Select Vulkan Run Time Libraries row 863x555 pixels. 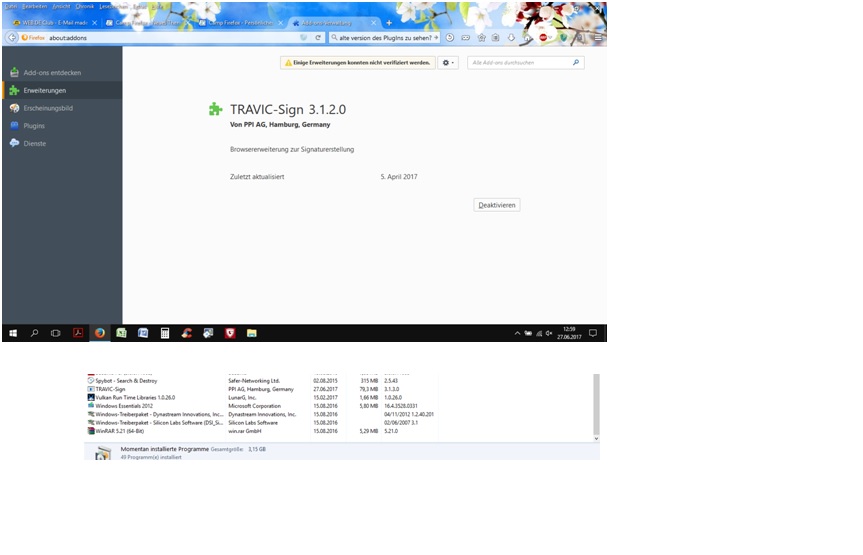coord(261,397)
